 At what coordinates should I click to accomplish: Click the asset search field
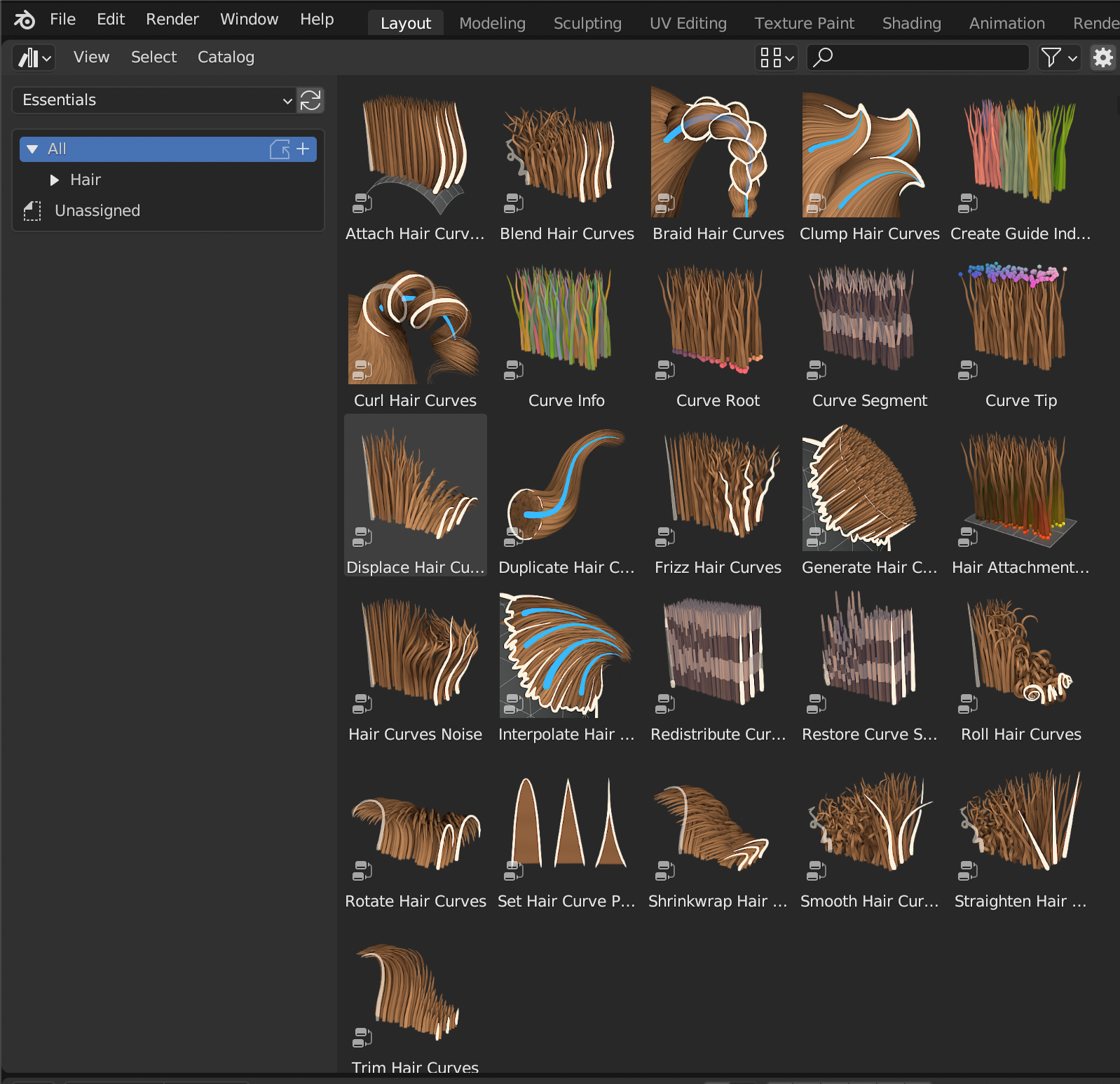point(918,57)
